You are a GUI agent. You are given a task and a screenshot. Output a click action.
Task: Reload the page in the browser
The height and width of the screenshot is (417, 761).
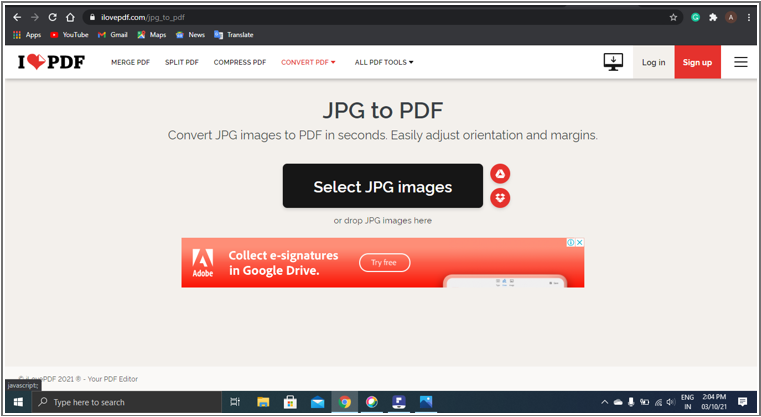coord(53,17)
